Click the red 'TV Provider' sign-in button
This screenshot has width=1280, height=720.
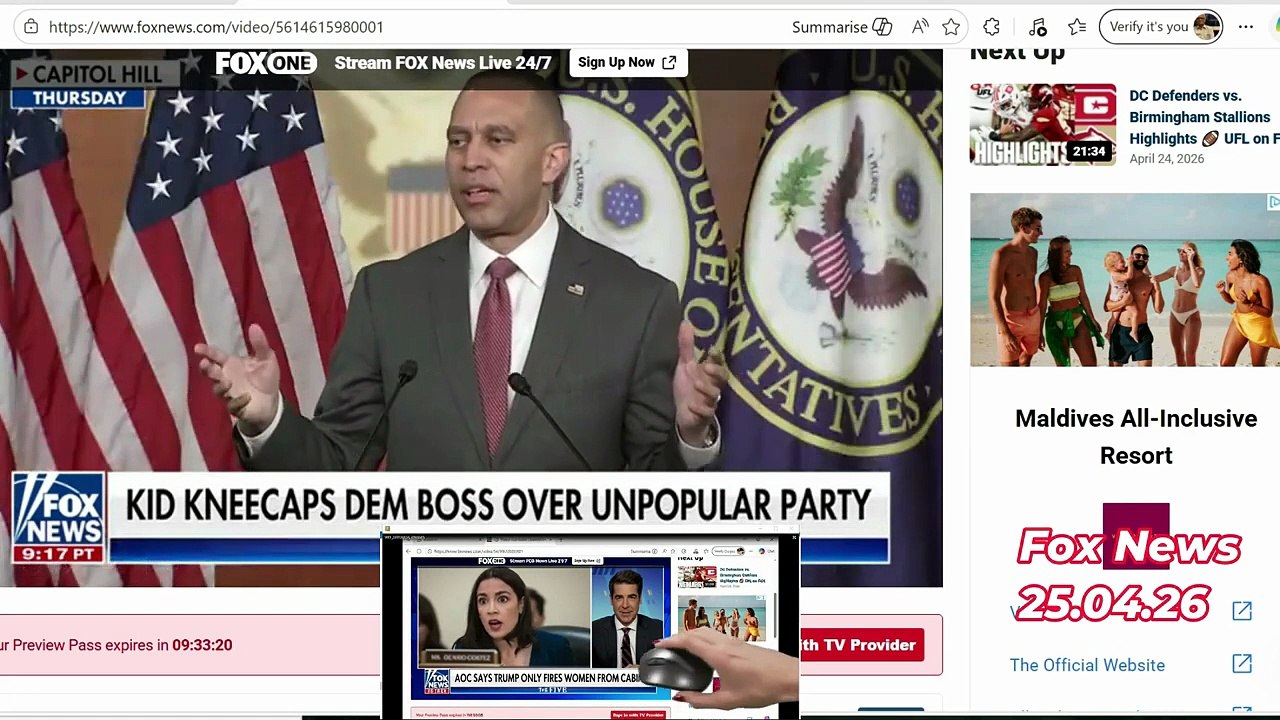pyautogui.click(x=861, y=645)
